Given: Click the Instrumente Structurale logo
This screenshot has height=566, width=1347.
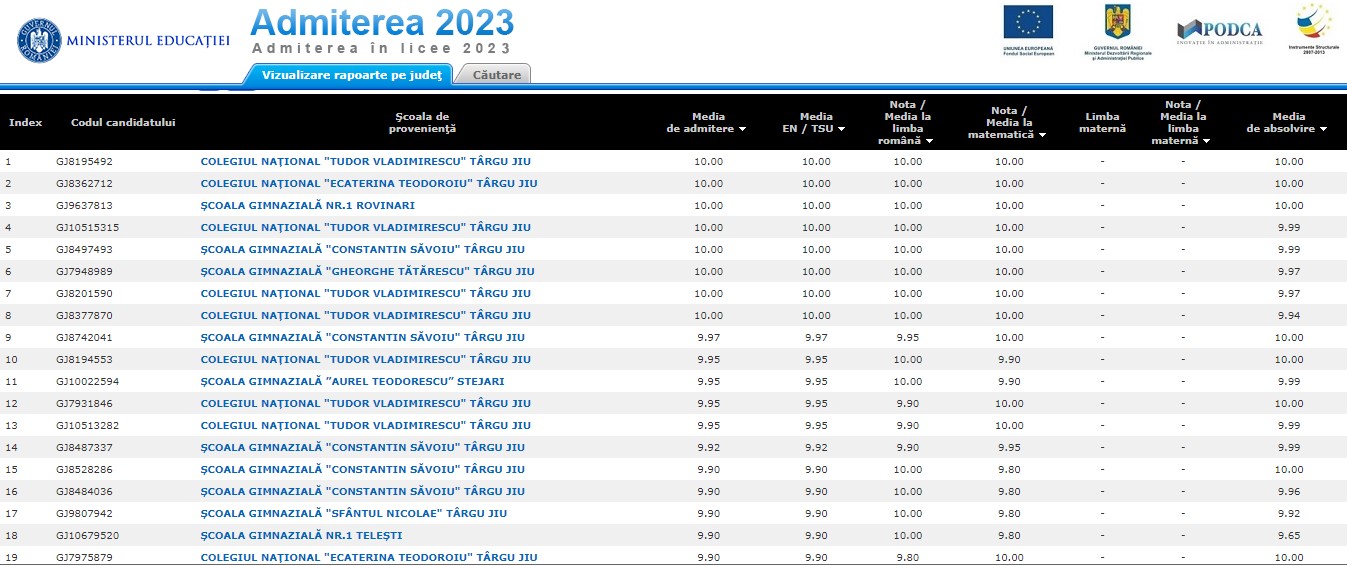Looking at the screenshot, I should 1314,28.
